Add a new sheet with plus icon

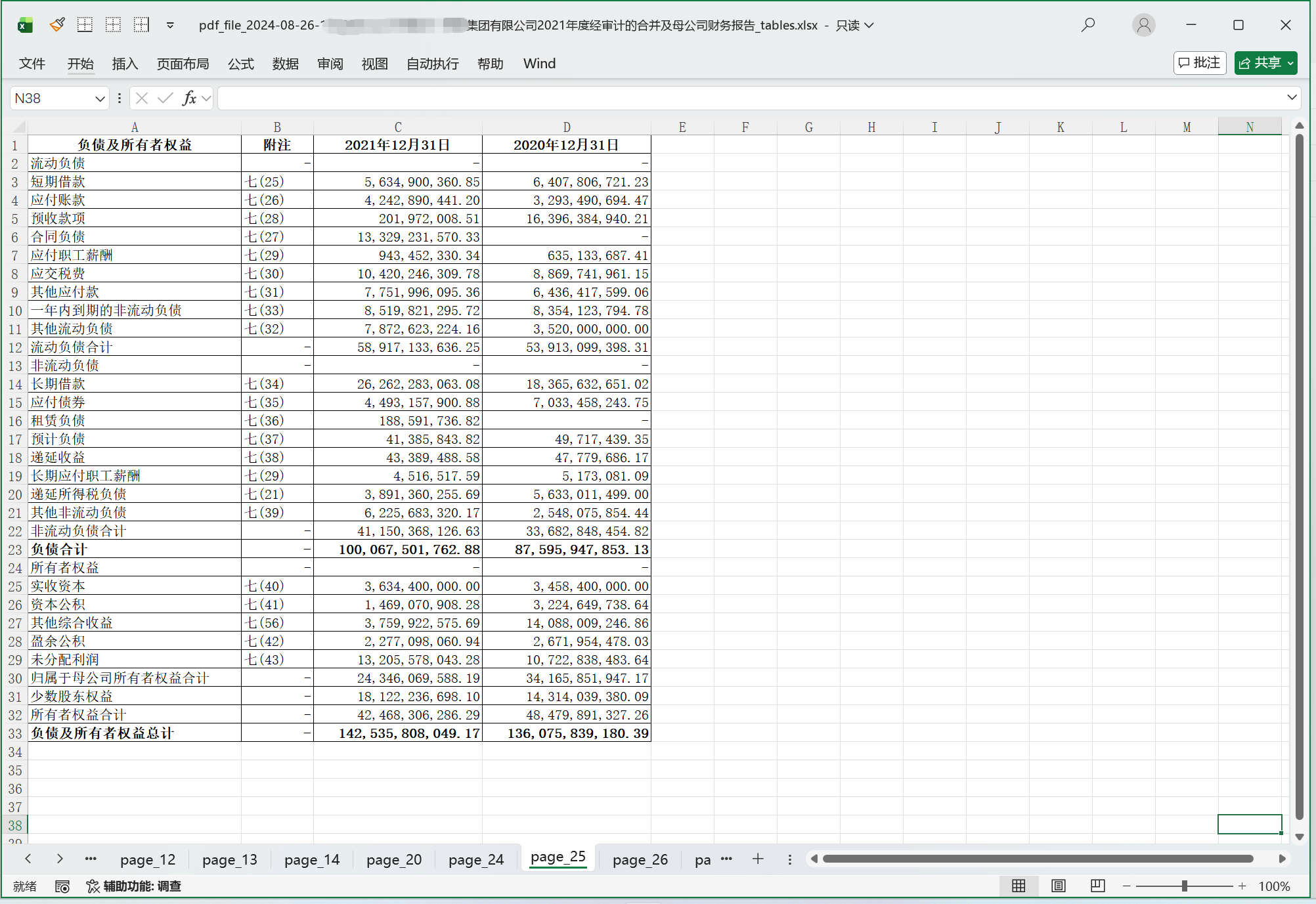pyautogui.click(x=758, y=859)
